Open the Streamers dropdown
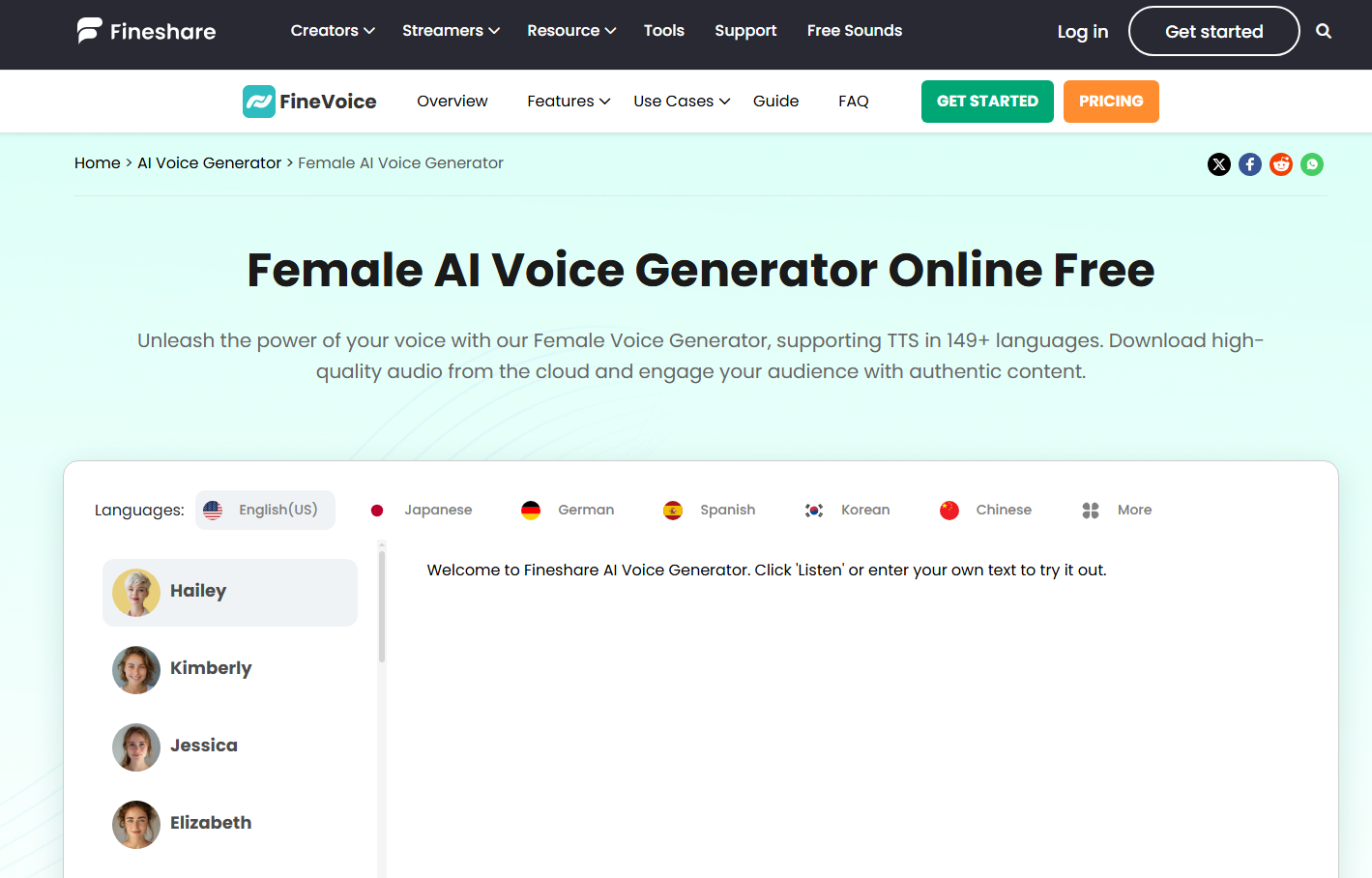Viewport: 1372px width, 878px height. pos(450,30)
